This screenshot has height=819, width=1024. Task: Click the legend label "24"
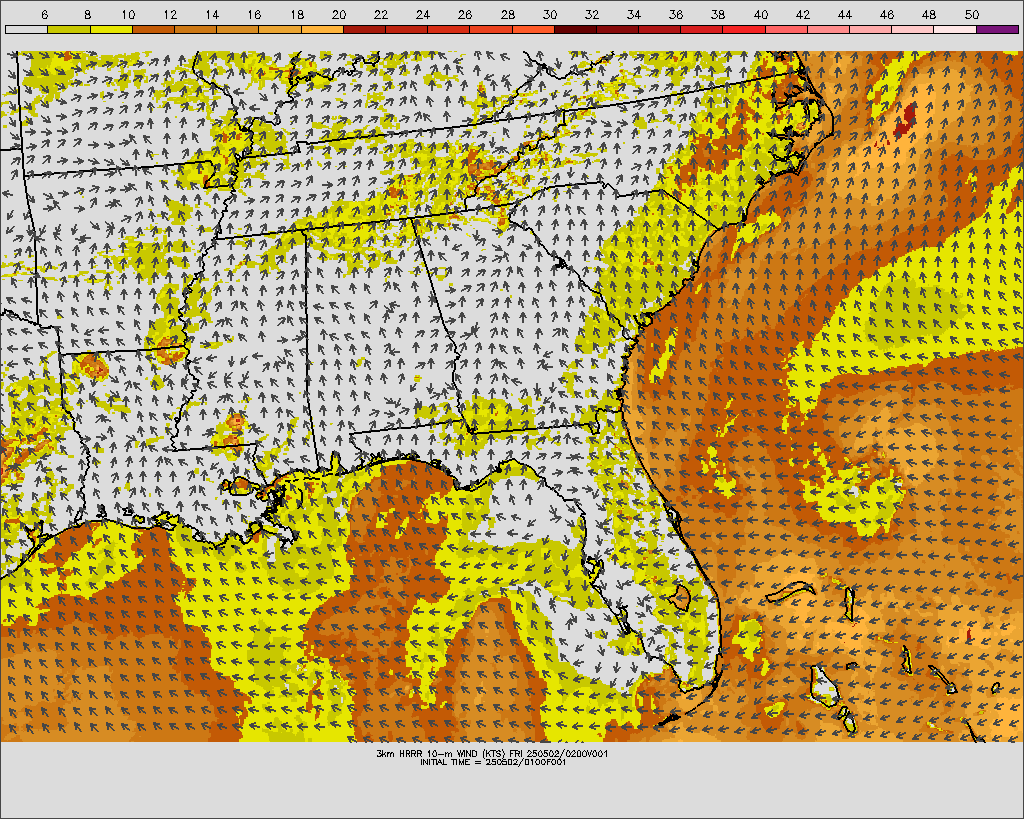pos(423,14)
